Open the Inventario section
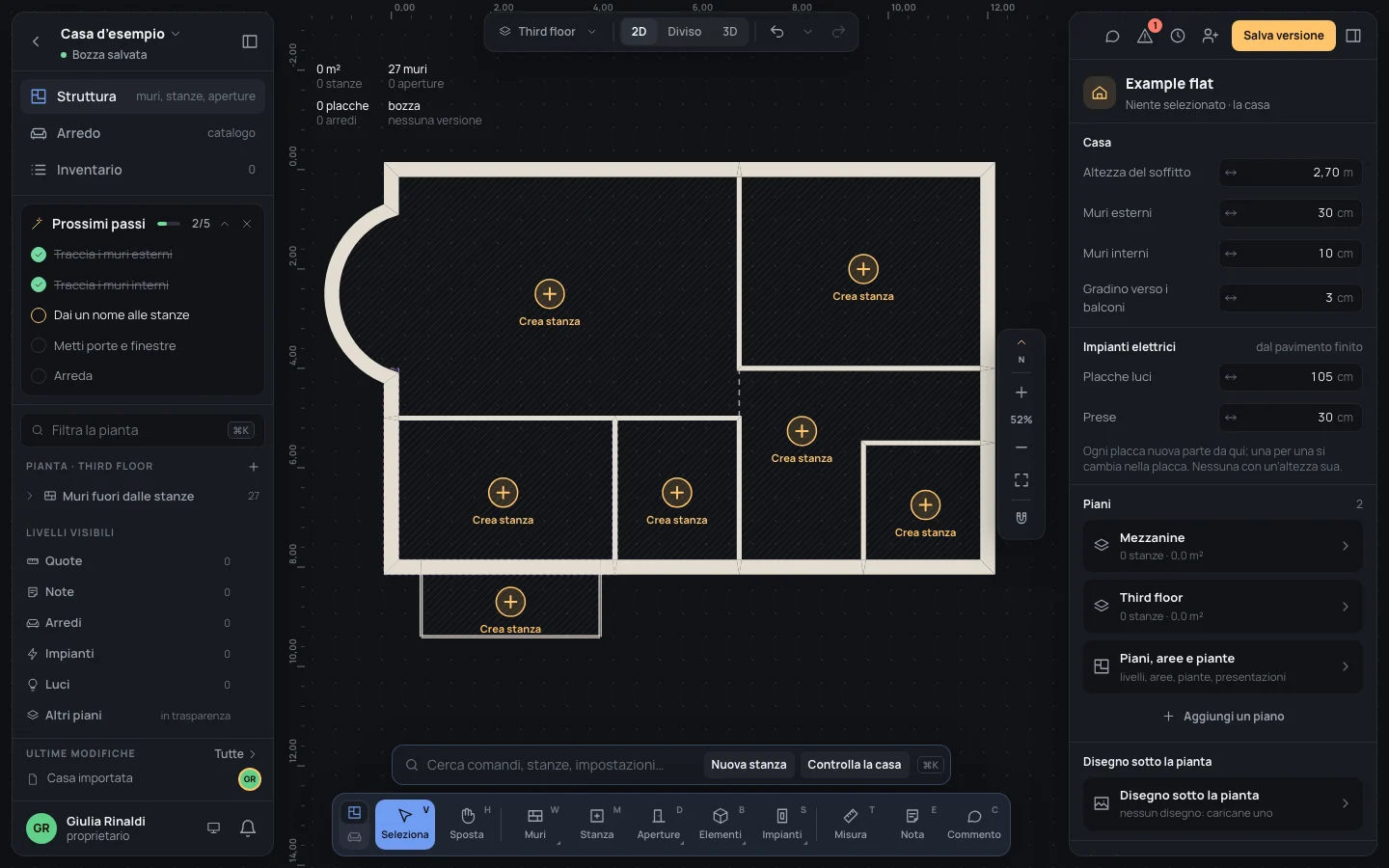Screen dimensions: 1389x868 coord(143,170)
